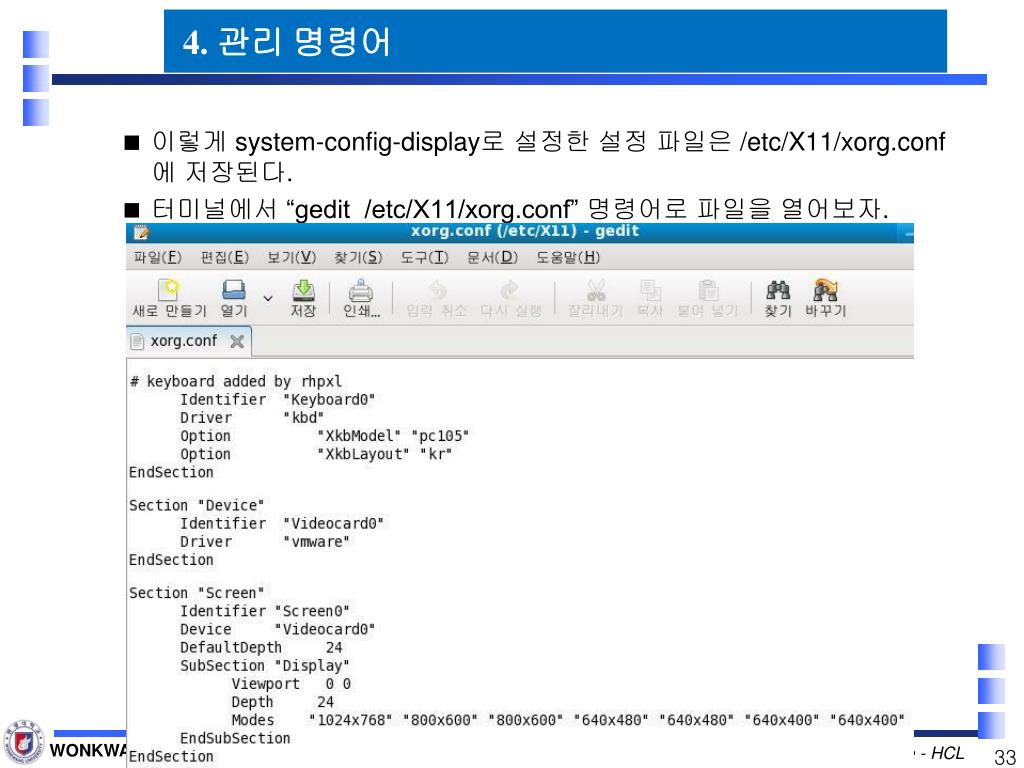
Task: Click the SubSection "Display" line
Action: pos(265,666)
